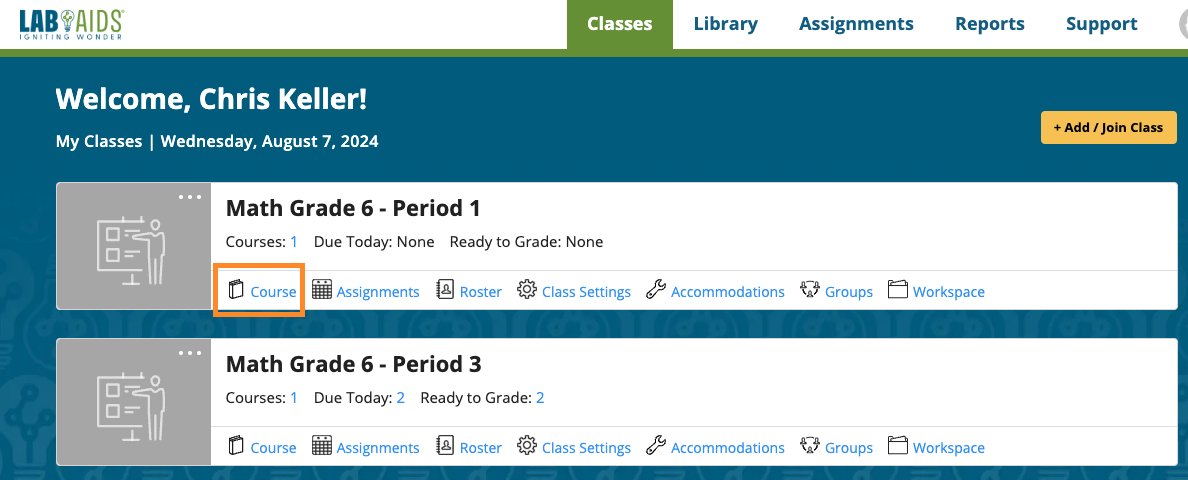Open the Reports tab

click(989, 24)
